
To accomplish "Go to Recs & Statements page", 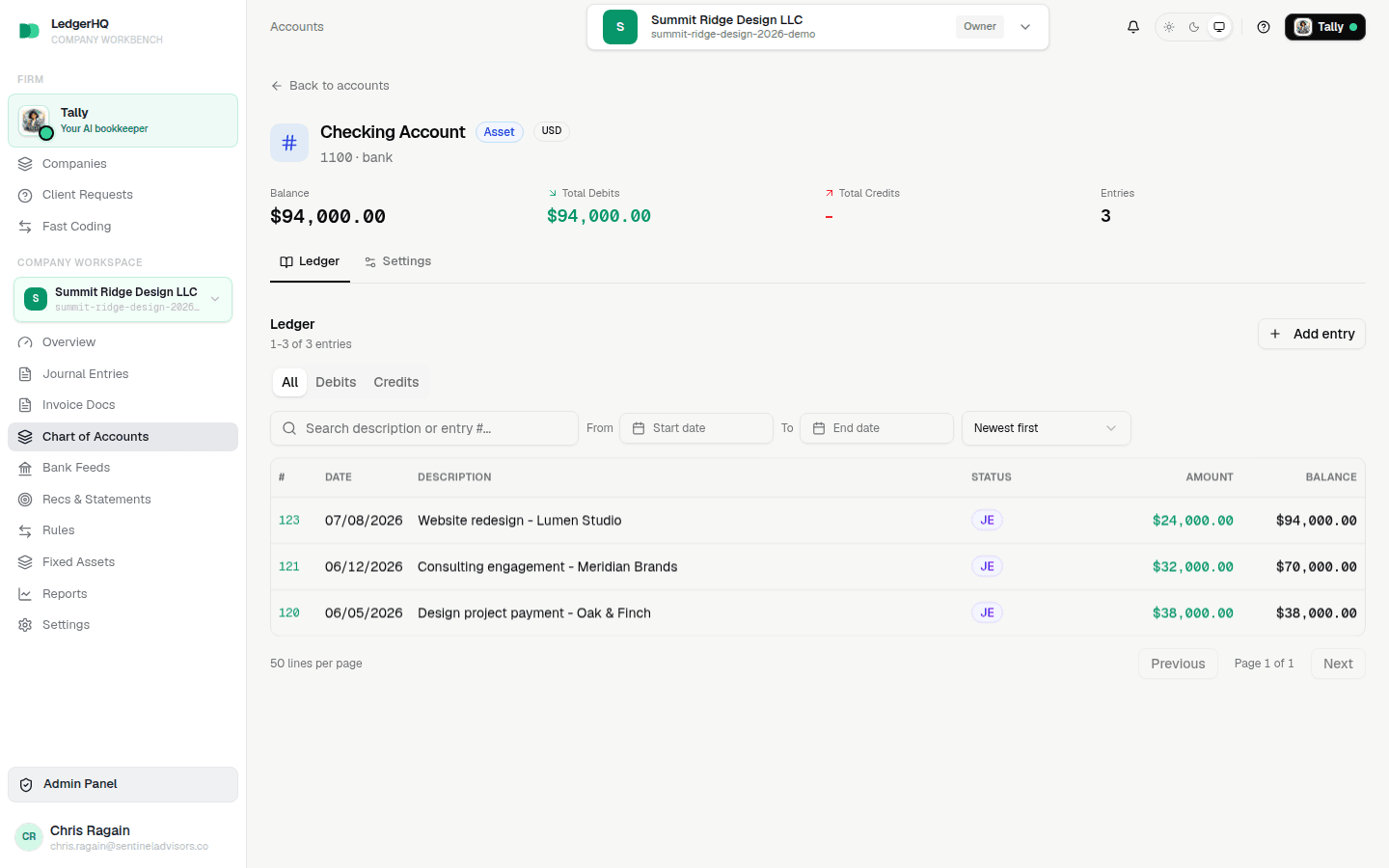I will (123, 500).
